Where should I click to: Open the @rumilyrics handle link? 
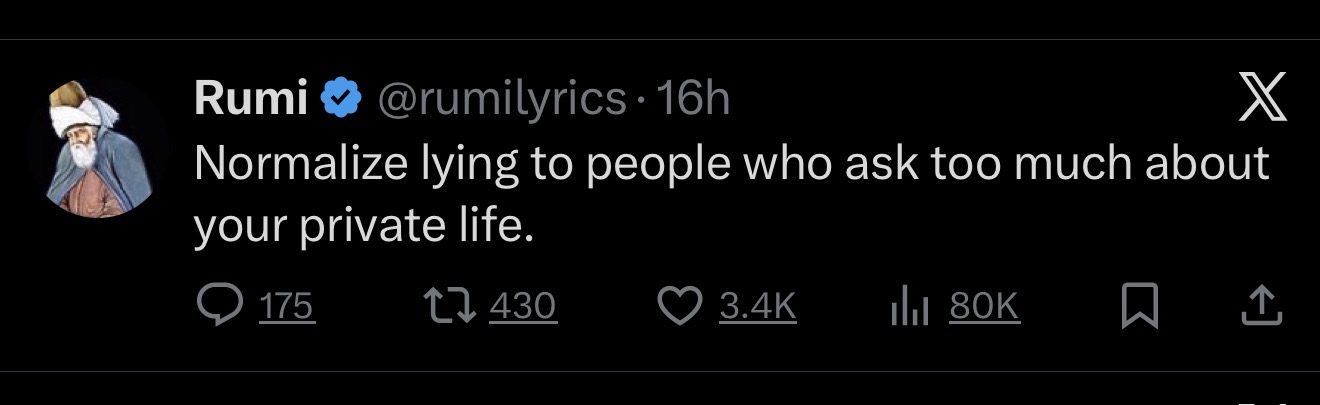[x=500, y=98]
